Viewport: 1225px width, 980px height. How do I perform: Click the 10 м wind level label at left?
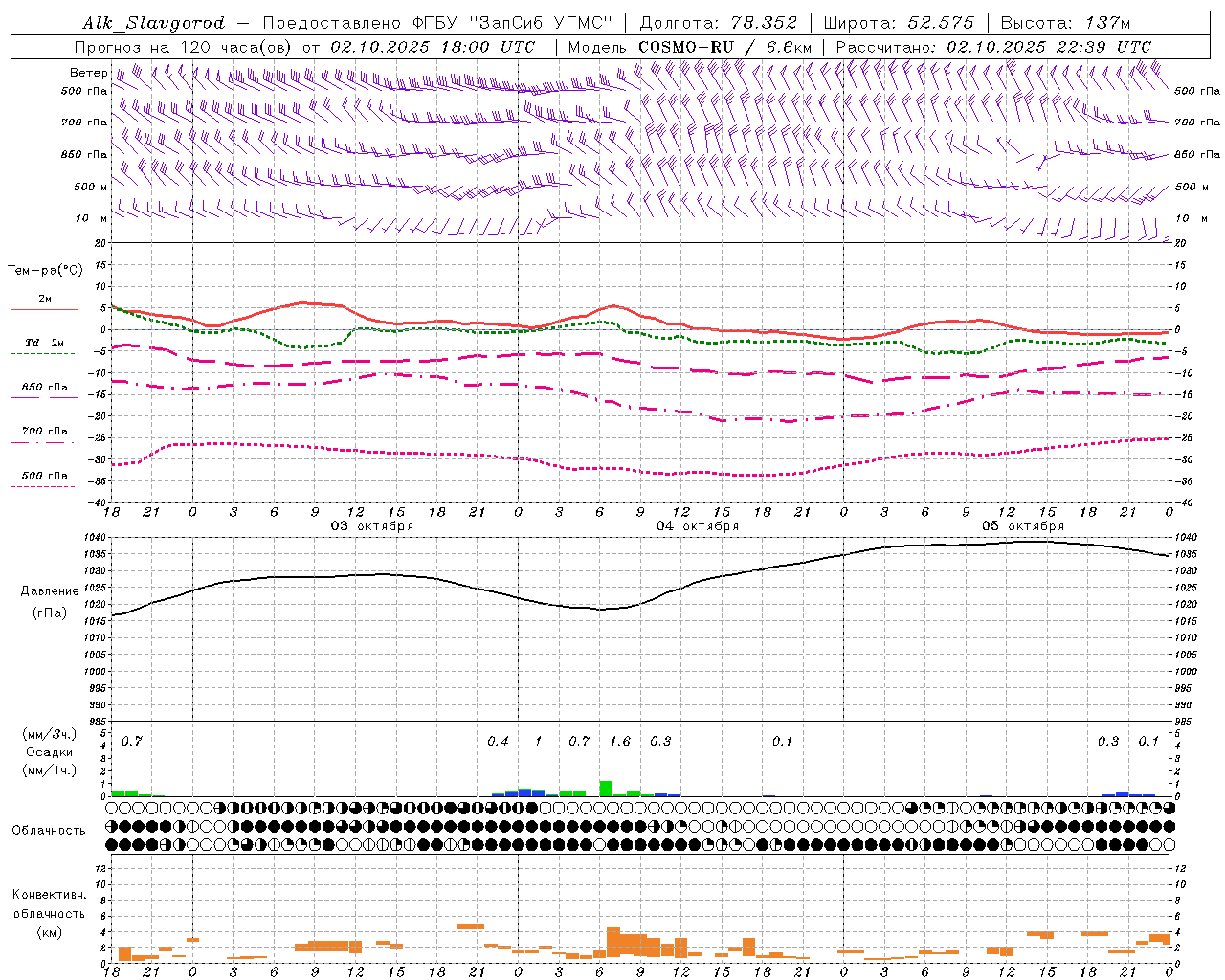click(x=92, y=218)
